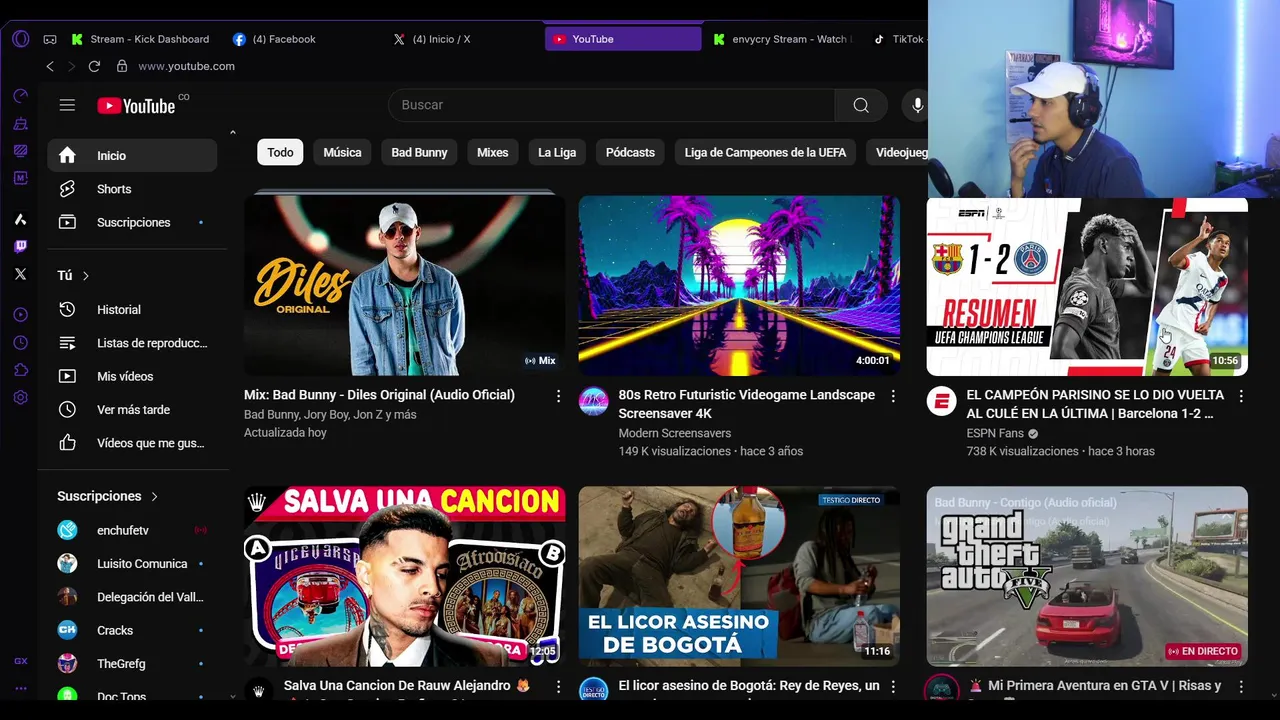Open the Opera GX main menu logo
The width and height of the screenshot is (1280, 720).
pos(20,39)
